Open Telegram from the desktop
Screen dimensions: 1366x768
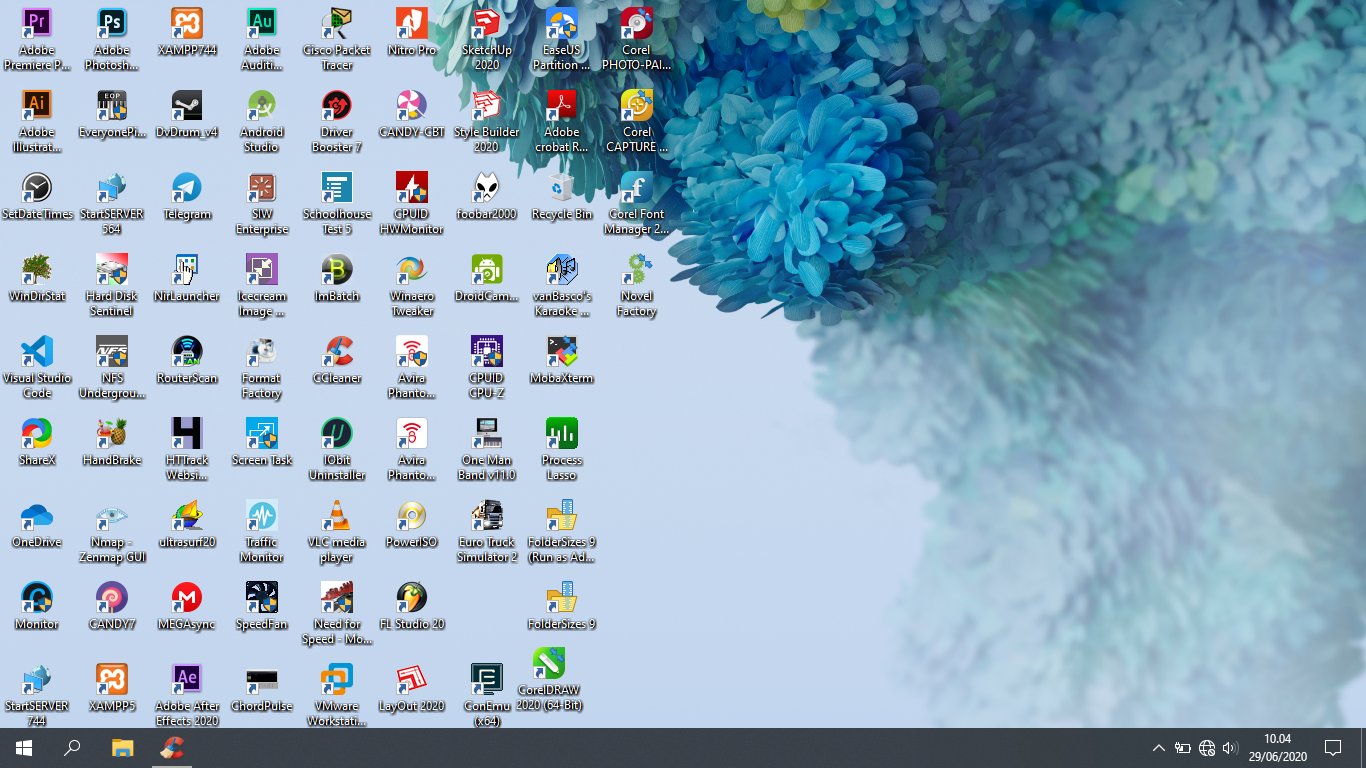coord(187,196)
